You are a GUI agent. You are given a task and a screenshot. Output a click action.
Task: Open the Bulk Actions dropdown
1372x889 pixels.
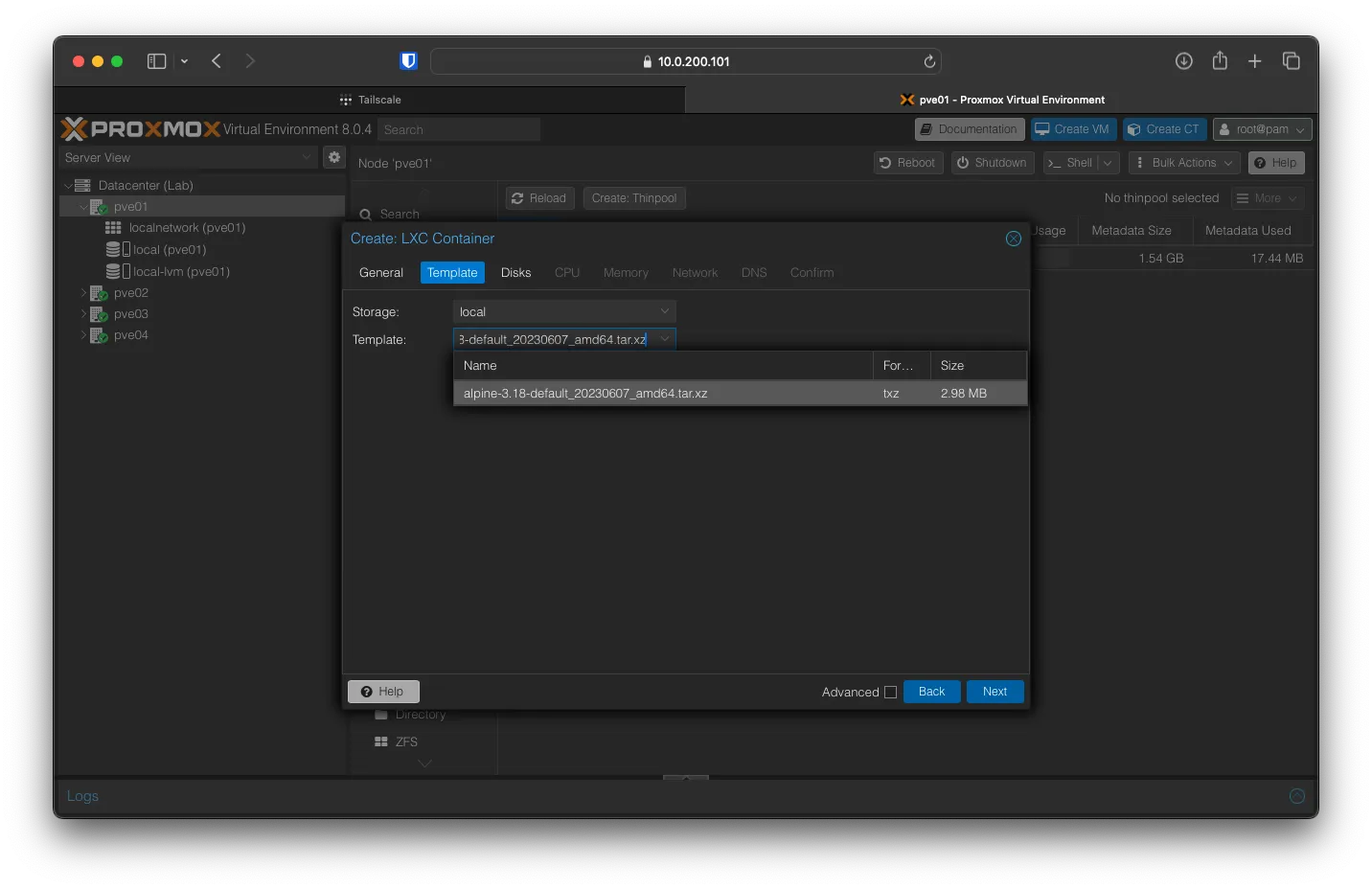tap(1184, 163)
